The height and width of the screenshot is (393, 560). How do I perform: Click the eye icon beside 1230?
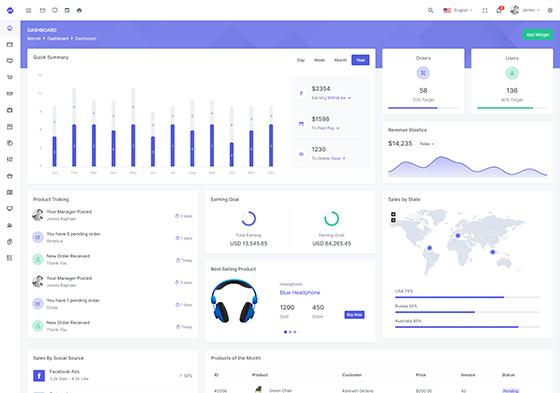coord(301,154)
